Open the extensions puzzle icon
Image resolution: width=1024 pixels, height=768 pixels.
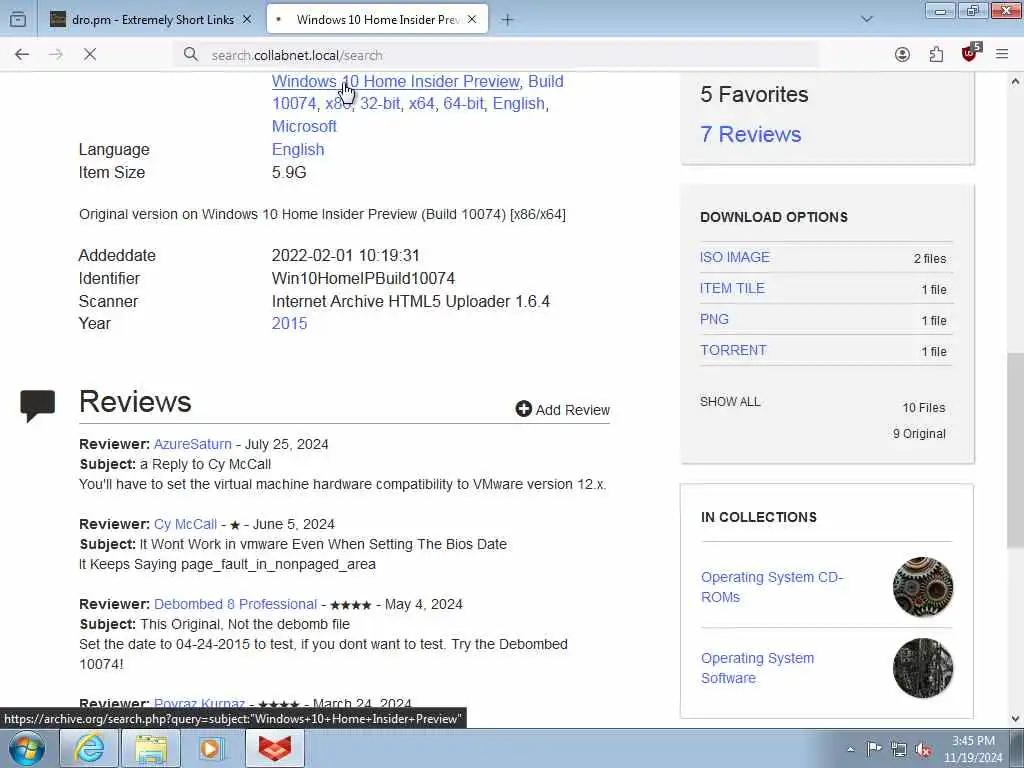pyautogui.click(x=936, y=55)
